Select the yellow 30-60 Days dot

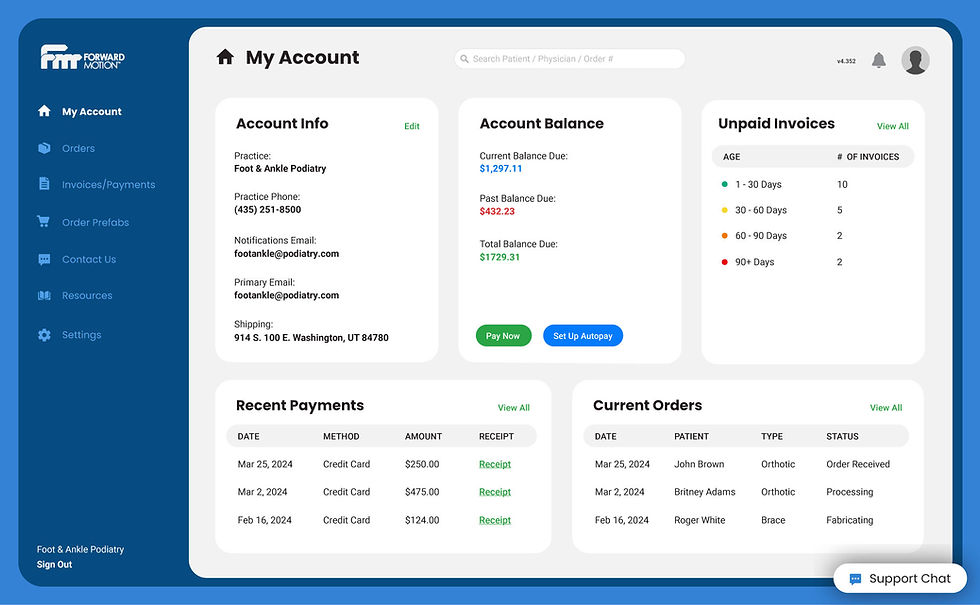click(723, 210)
